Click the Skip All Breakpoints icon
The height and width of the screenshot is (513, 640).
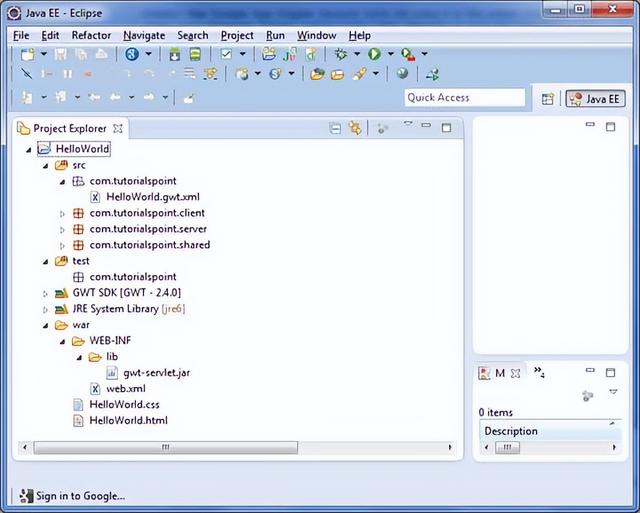point(27,74)
